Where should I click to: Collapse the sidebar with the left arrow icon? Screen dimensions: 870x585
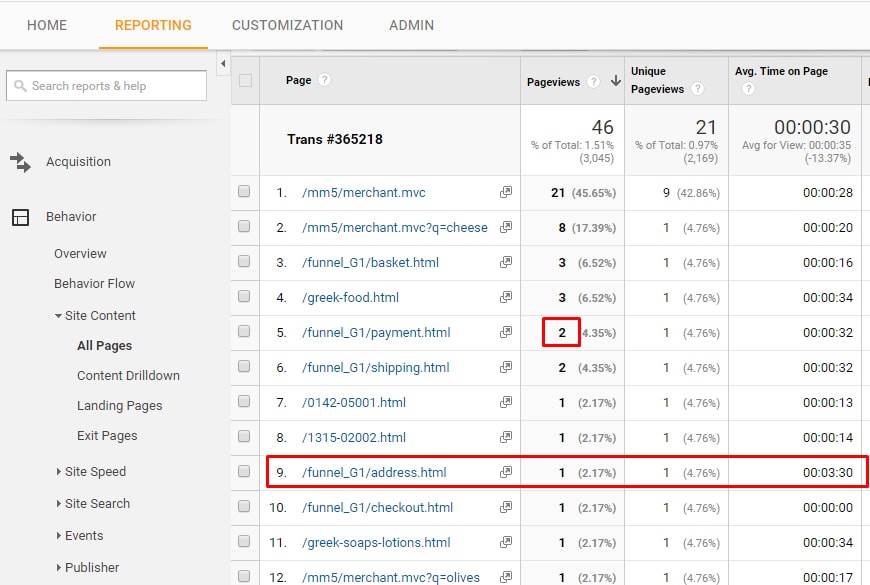point(222,63)
